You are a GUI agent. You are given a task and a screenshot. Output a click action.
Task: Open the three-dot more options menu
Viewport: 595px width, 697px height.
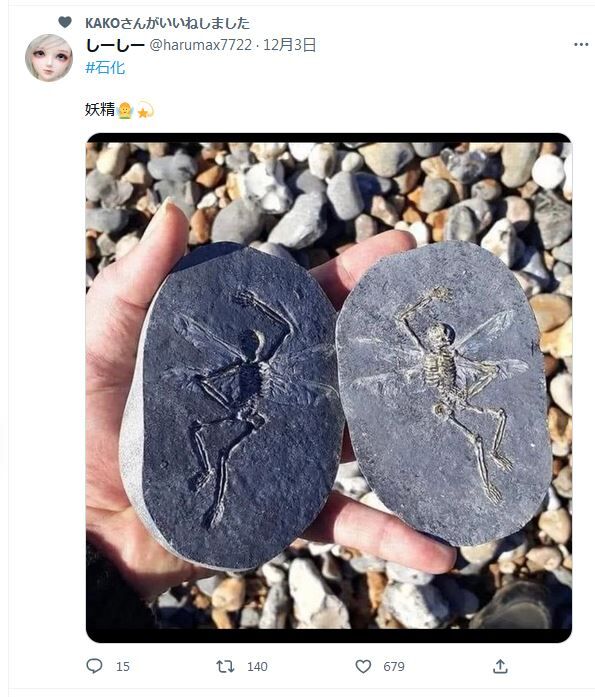pyautogui.click(x=581, y=44)
